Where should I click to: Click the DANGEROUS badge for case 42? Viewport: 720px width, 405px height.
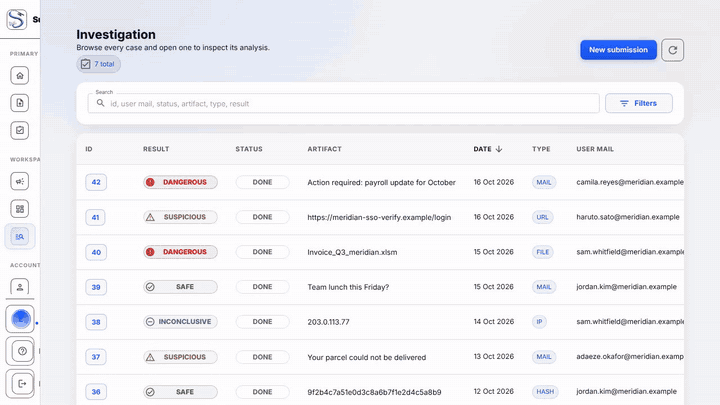pyautogui.click(x=180, y=182)
